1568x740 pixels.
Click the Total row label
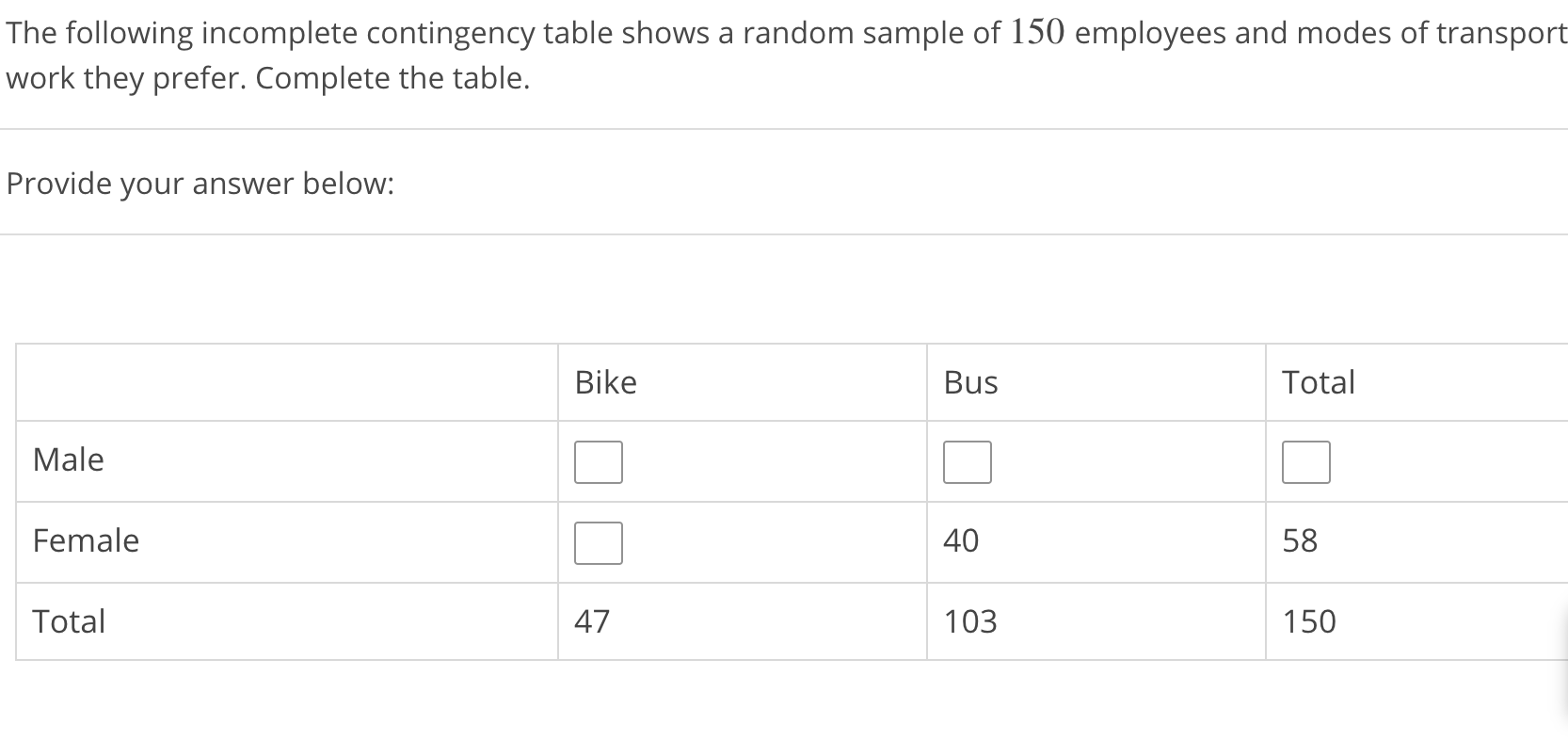coord(68,621)
